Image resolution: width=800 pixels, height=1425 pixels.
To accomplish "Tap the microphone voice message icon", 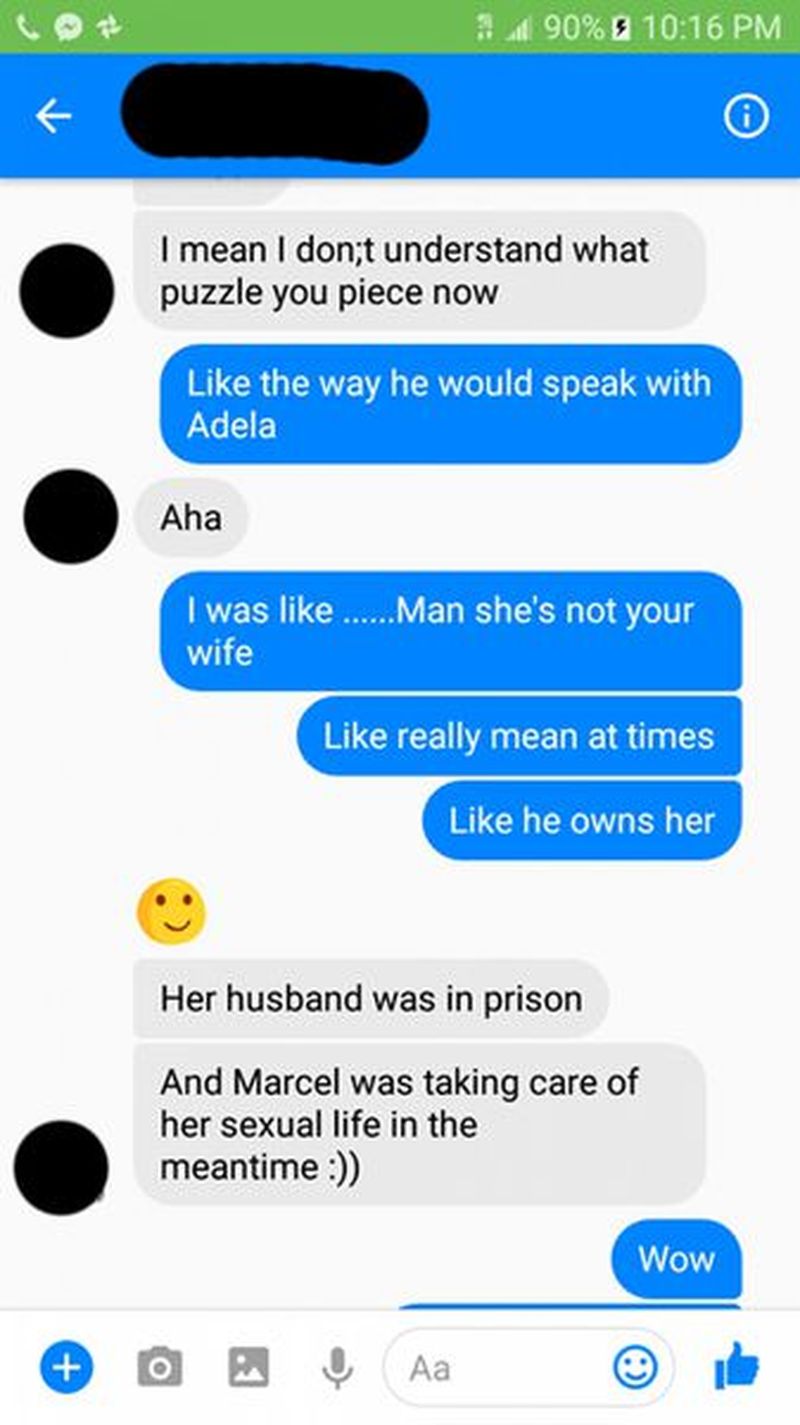I will pos(338,1367).
